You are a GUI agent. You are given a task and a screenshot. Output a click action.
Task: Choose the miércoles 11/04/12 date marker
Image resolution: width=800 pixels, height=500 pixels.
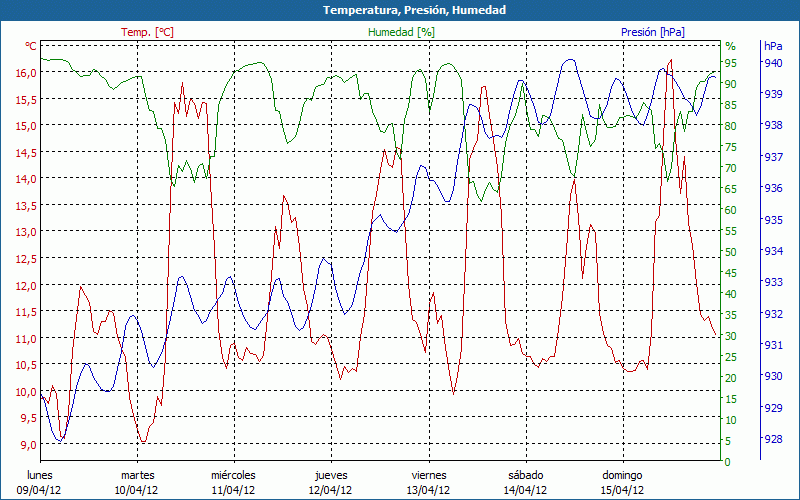[233, 482]
